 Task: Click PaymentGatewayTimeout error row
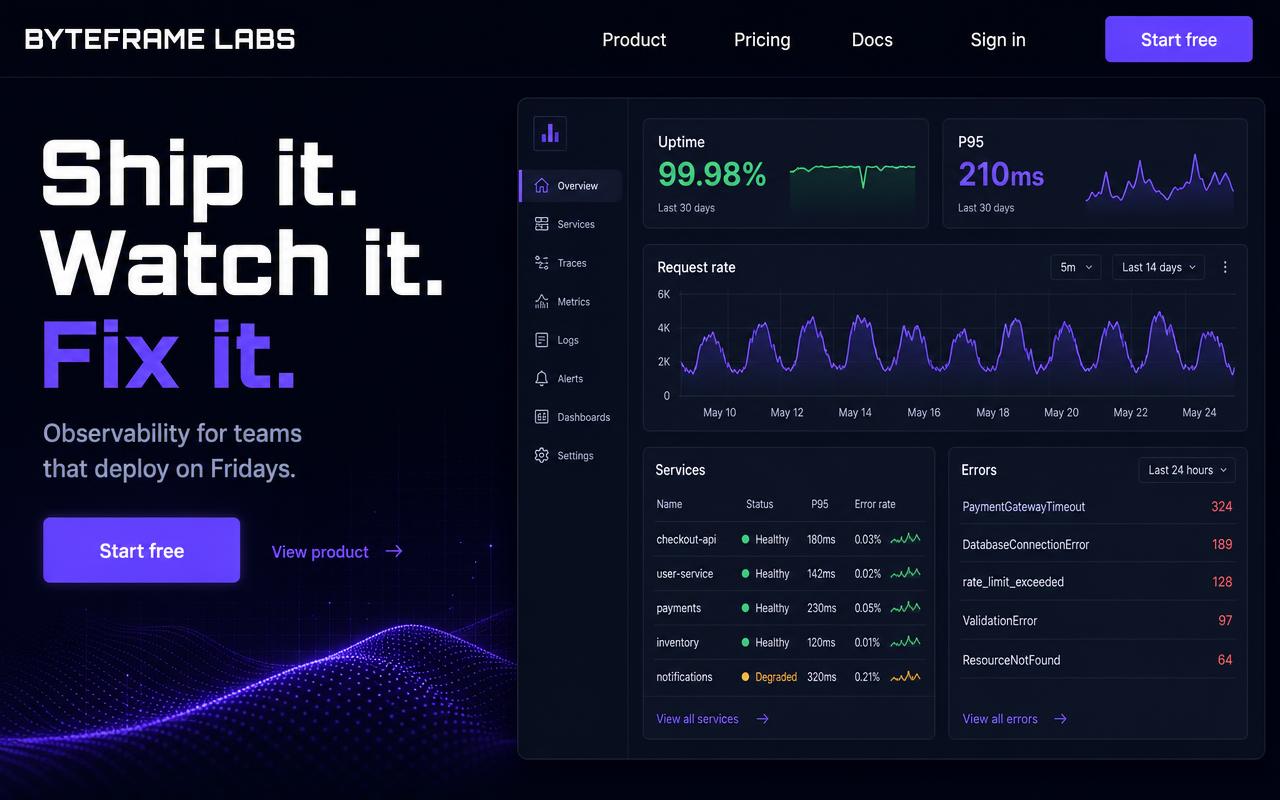[x=1097, y=507]
